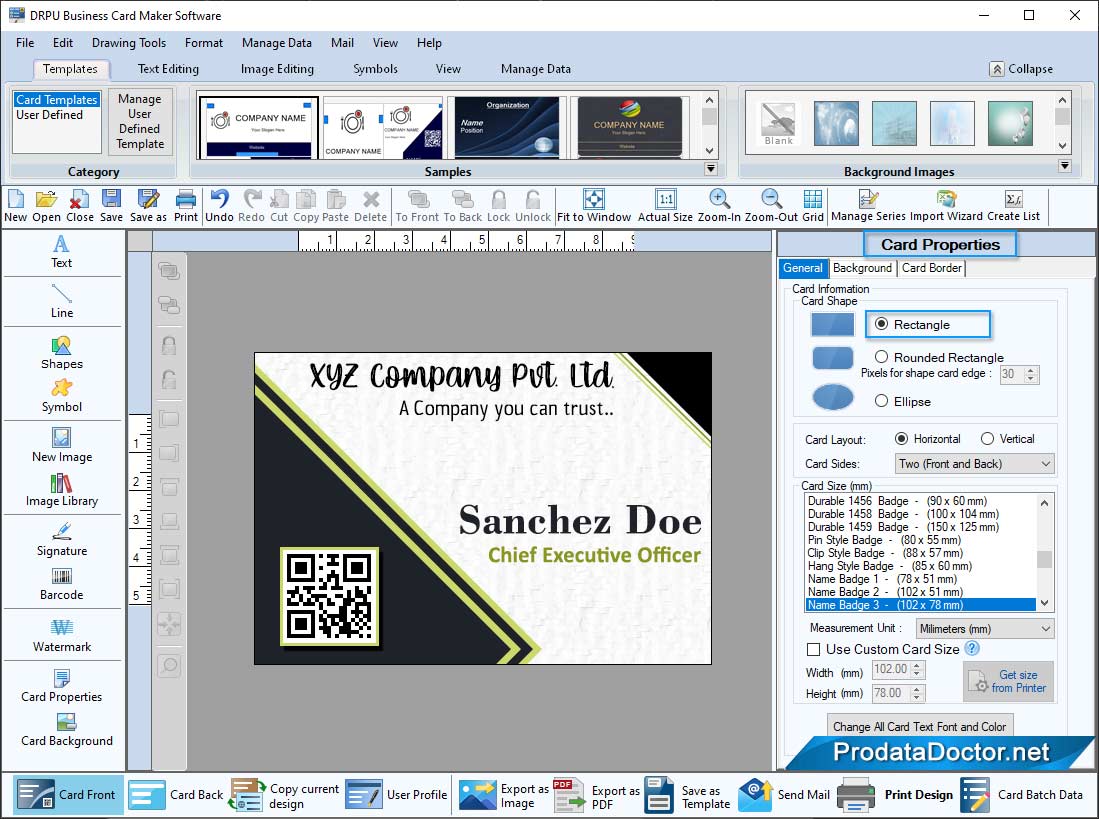Click the Card Size list scrollbar down arrow
The width and height of the screenshot is (1099, 819).
click(x=1044, y=603)
